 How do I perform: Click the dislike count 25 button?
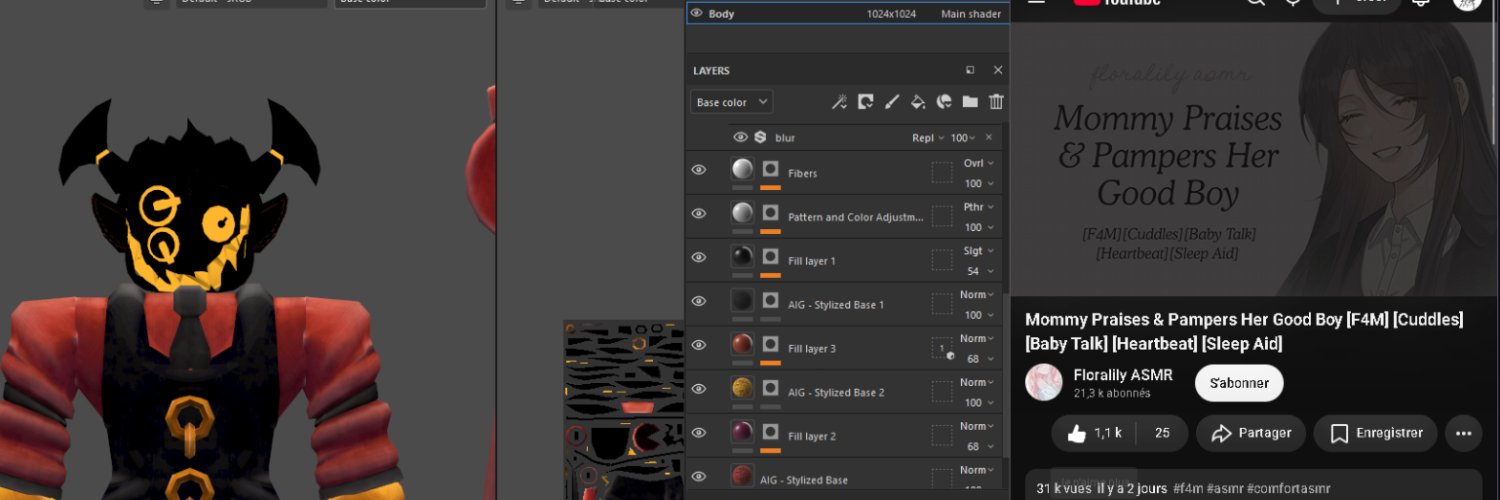1162,433
